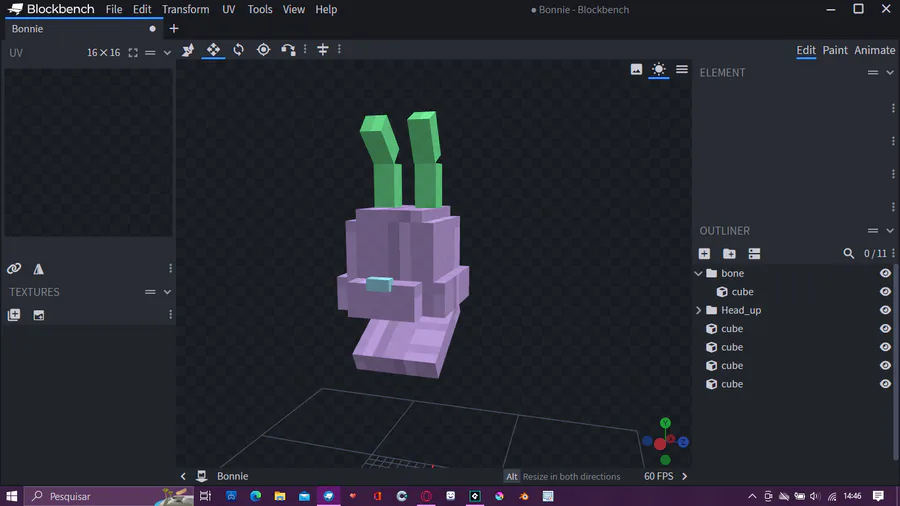Collapse the Outliner panel chevron

[x=890, y=231]
